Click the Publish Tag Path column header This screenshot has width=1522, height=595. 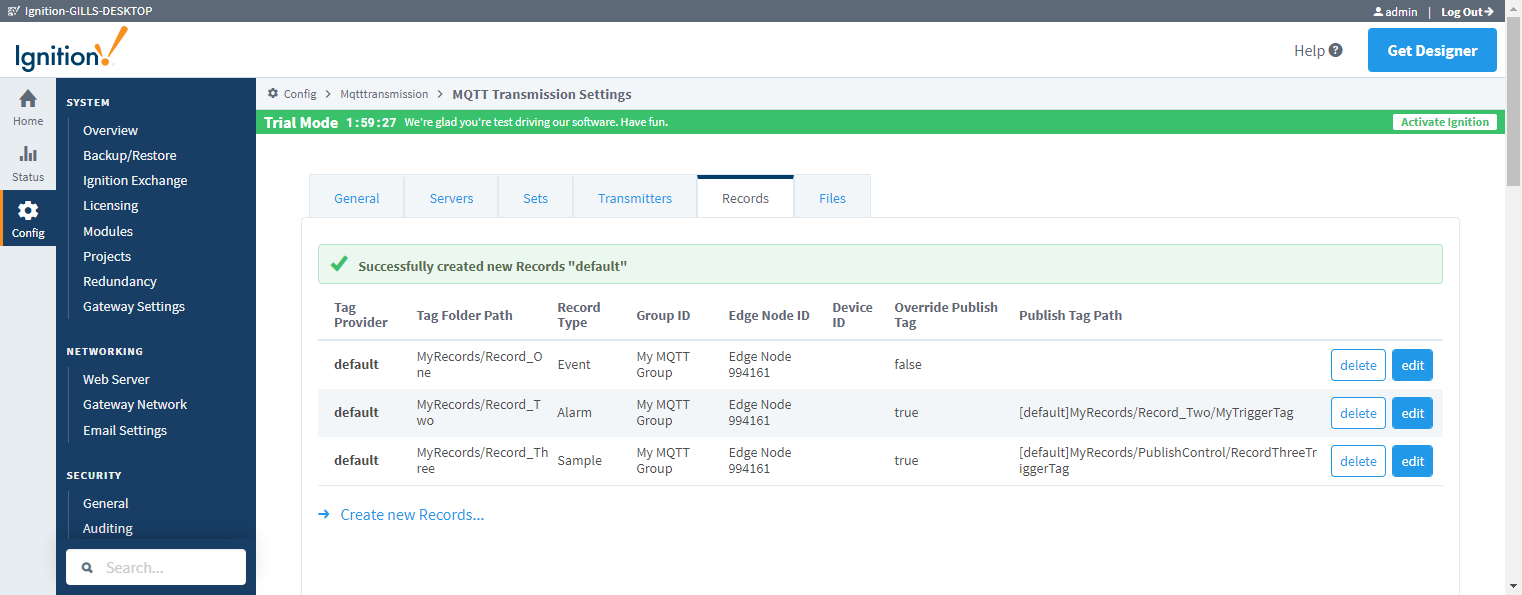click(1070, 315)
